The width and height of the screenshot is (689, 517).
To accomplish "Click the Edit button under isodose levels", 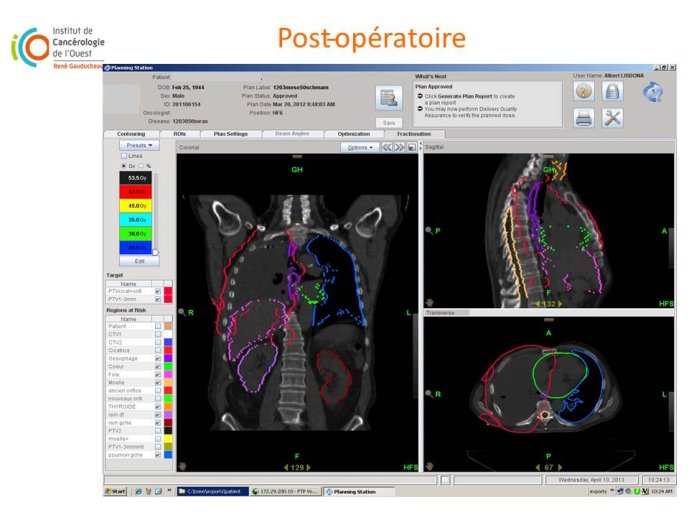I will pos(139,261).
